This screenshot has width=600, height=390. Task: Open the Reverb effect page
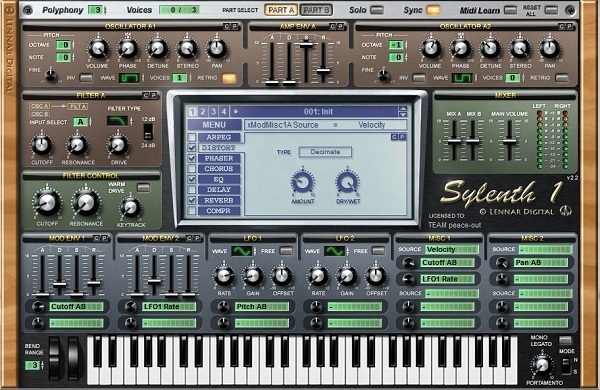219,201
